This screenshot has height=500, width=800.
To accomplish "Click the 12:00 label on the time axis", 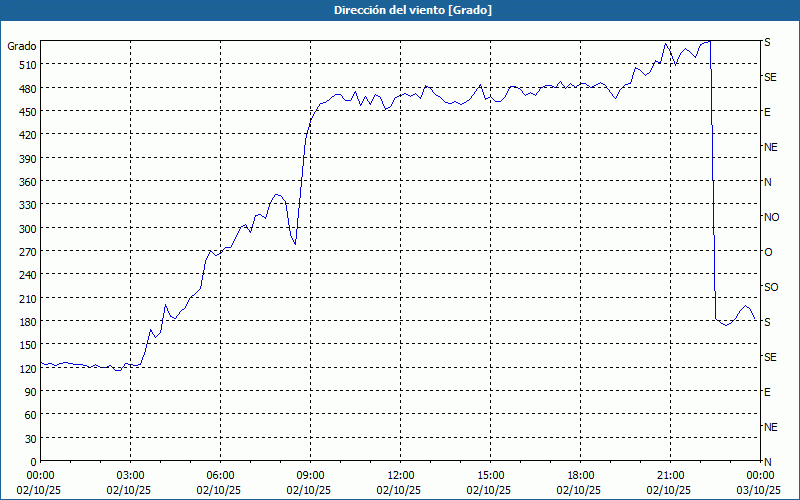I will coord(400,475).
